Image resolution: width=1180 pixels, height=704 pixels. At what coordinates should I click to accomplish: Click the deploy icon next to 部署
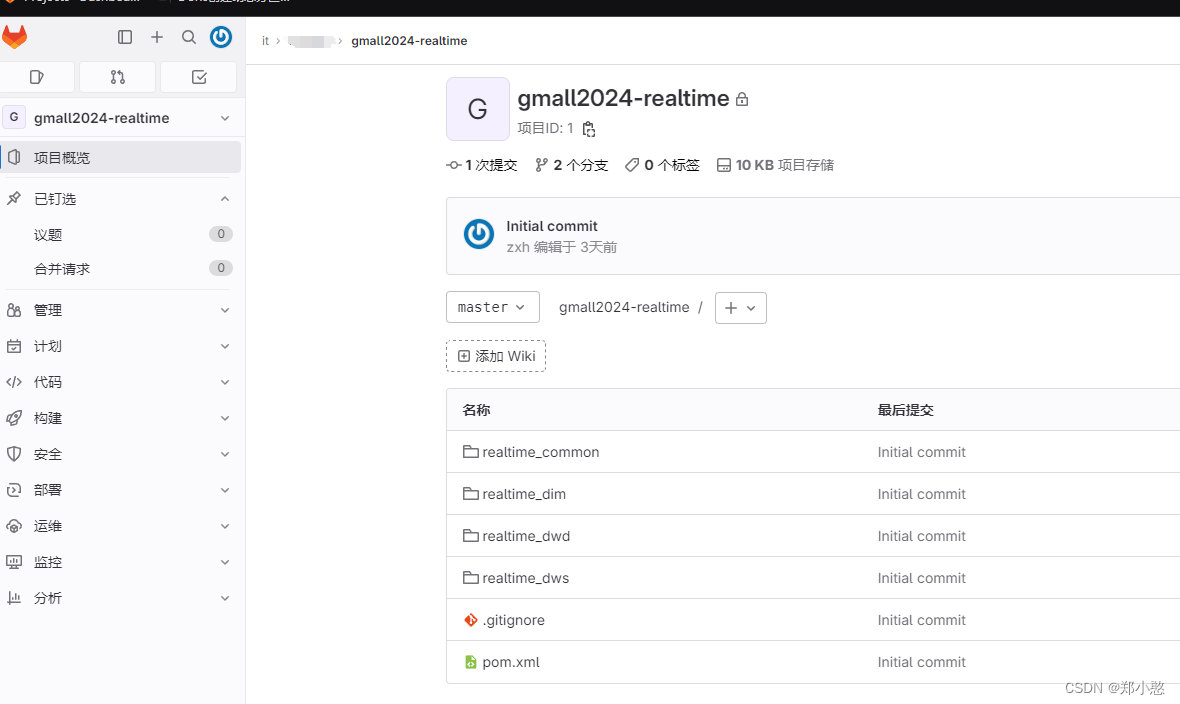(14, 490)
